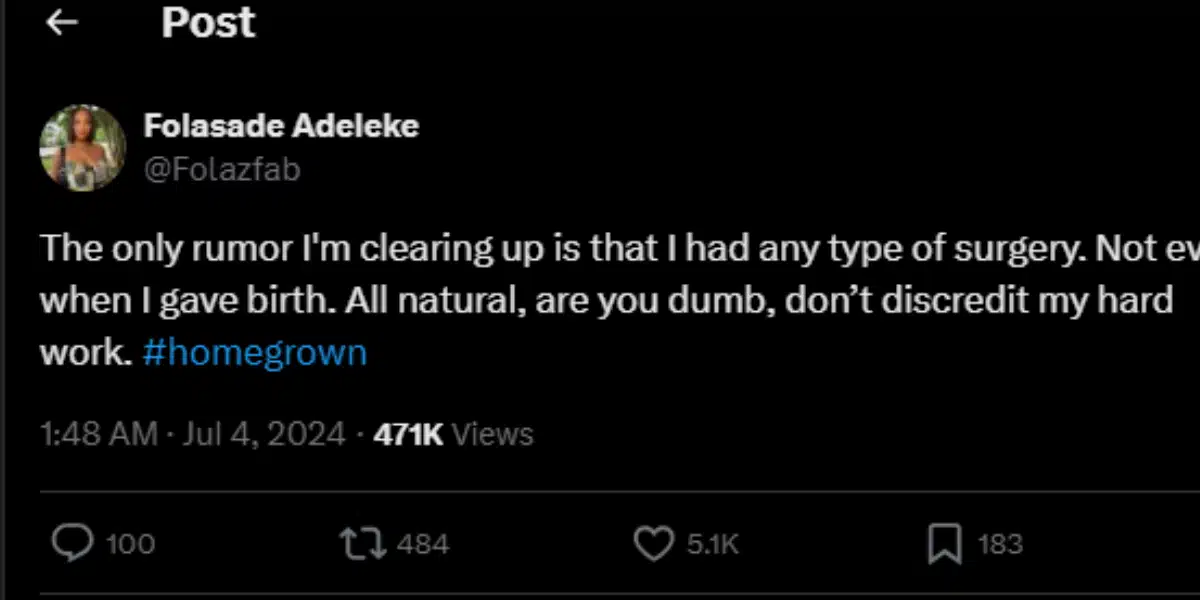
Task: Like the post with the heart icon
Action: (x=654, y=543)
